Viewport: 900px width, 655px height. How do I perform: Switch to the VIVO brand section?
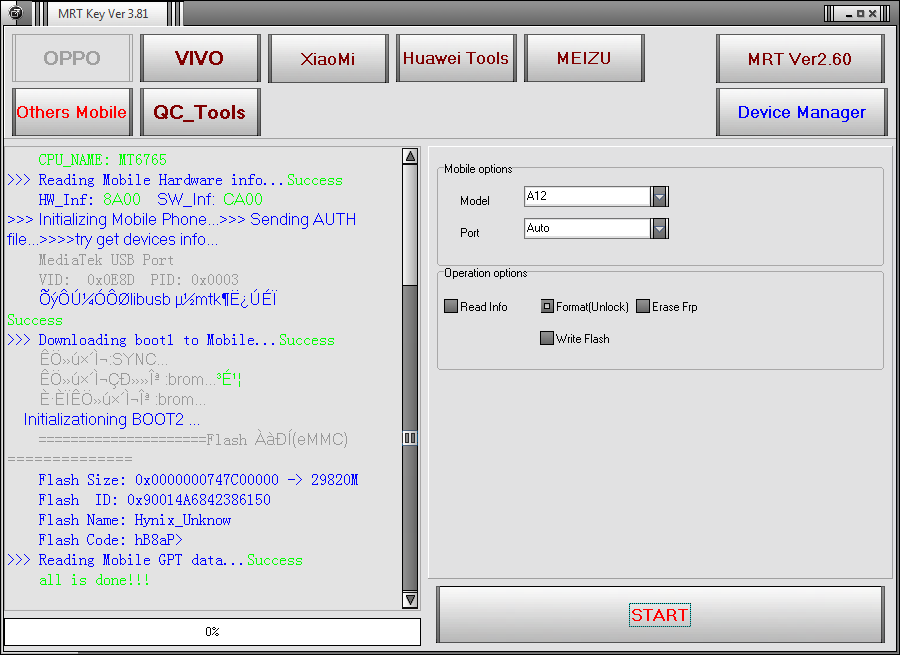coord(200,58)
